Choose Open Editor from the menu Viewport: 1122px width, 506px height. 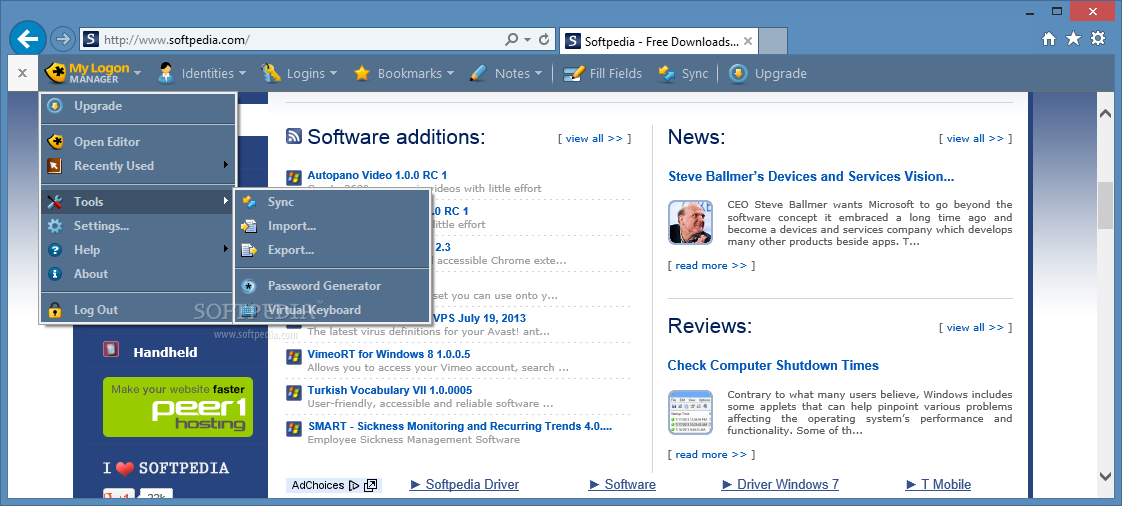tap(138, 142)
